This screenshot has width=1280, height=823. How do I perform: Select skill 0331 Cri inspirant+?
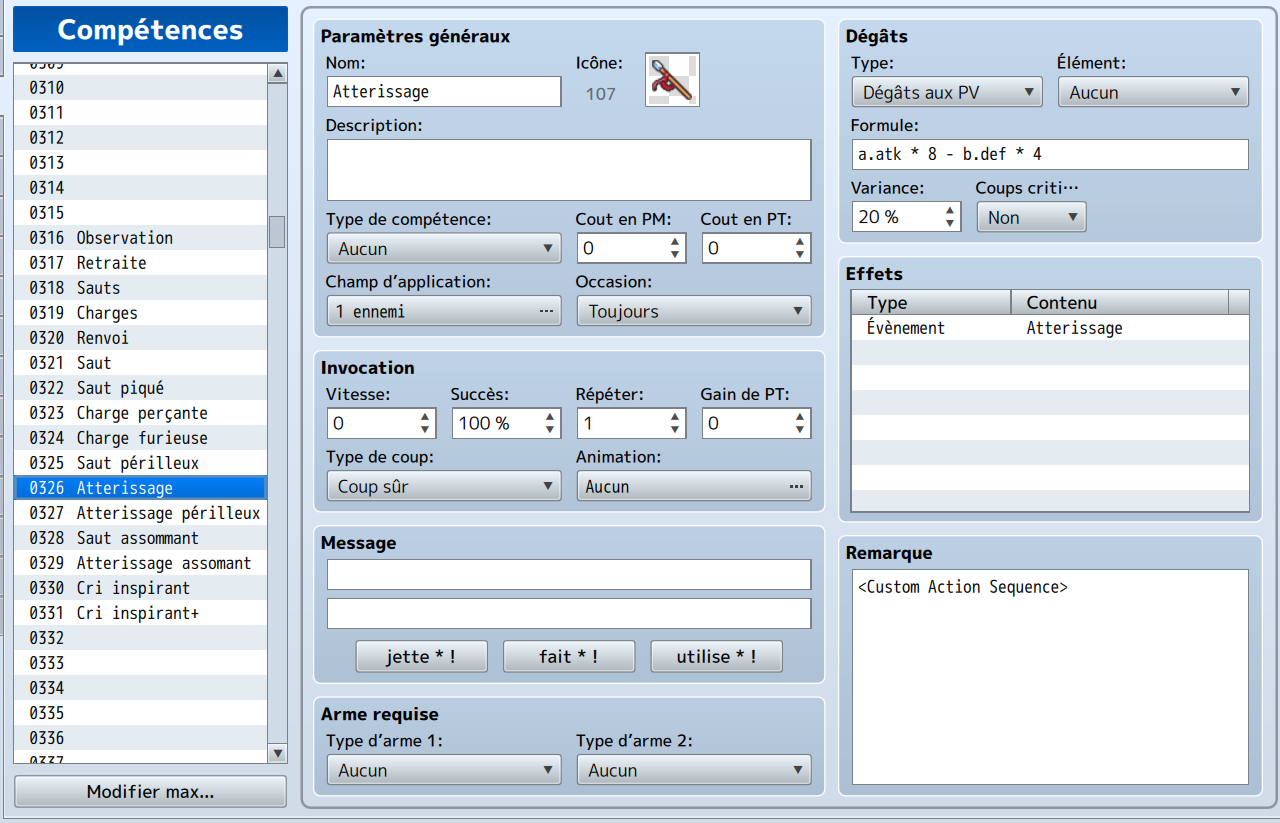tap(141, 613)
